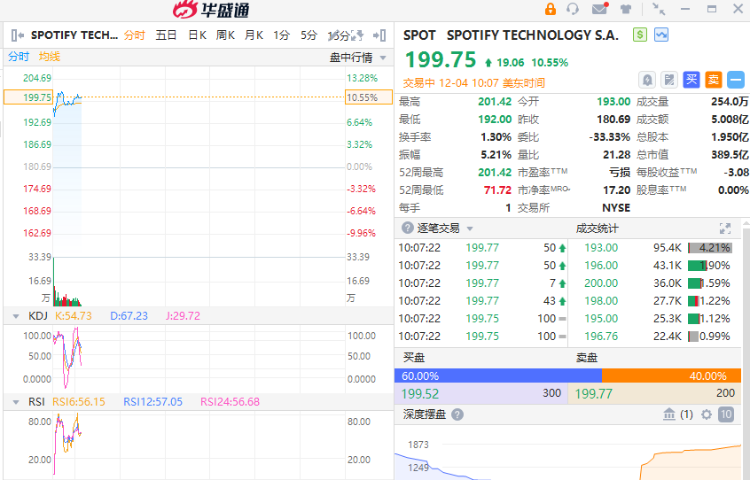This screenshot has height=480, width=750.
Task: Collapse the KDJ indicator panel
Action: [x=14, y=315]
